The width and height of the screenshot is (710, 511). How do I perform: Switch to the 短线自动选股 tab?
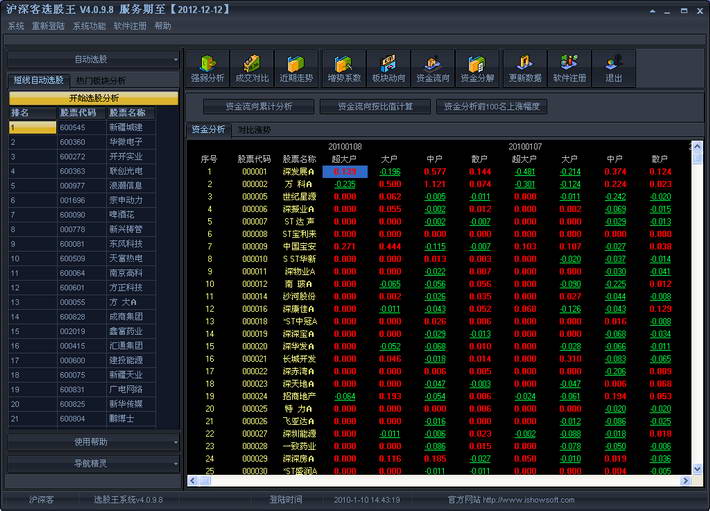(39, 81)
